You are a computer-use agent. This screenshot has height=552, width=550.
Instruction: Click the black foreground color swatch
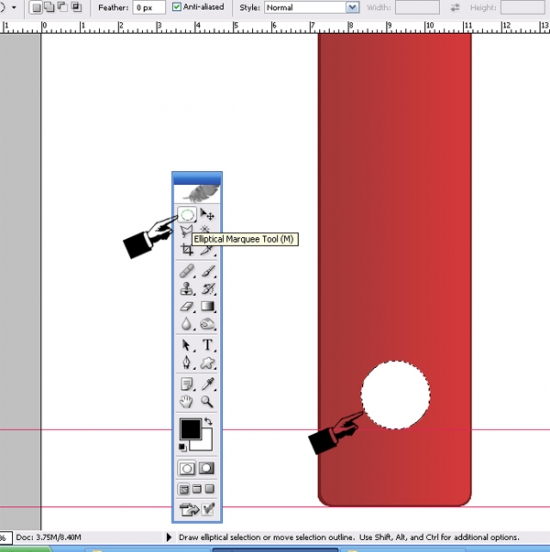point(190,428)
